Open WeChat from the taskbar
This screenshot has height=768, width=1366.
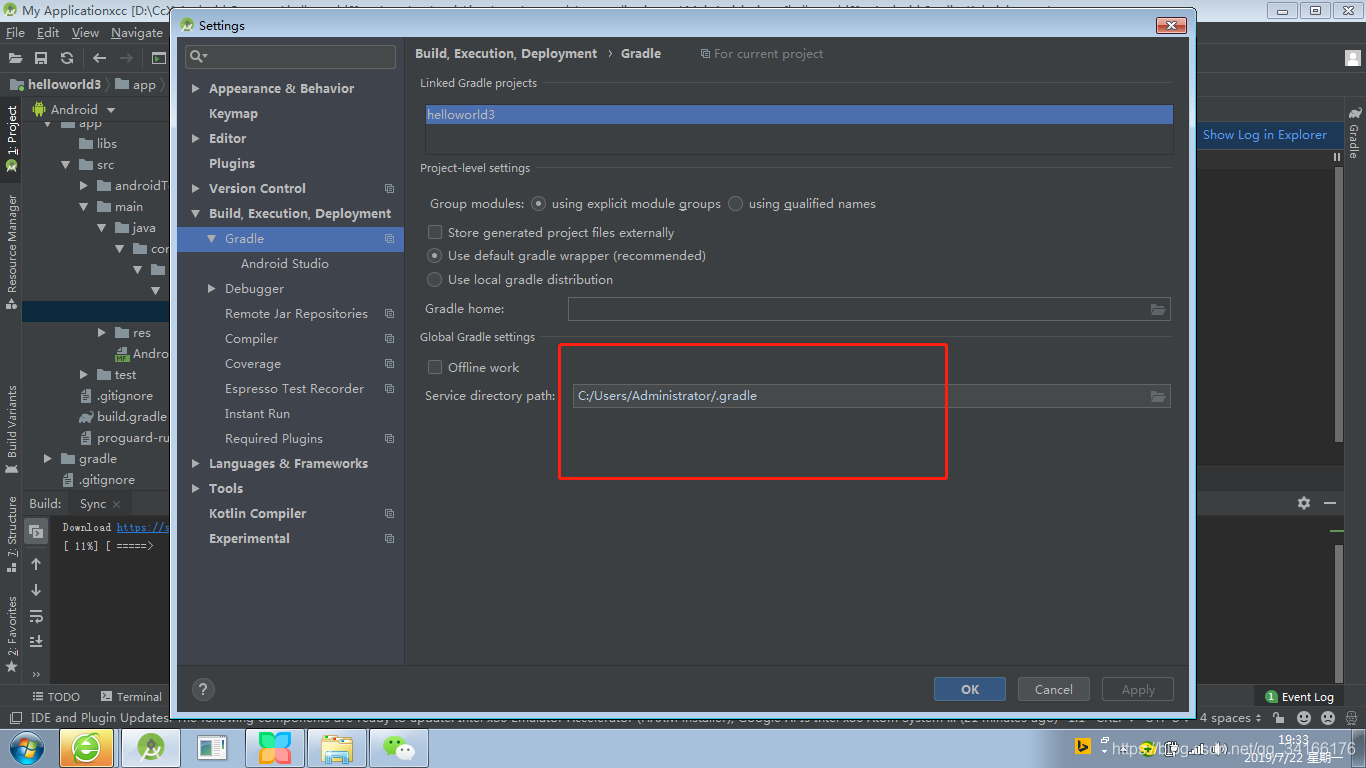(x=399, y=748)
